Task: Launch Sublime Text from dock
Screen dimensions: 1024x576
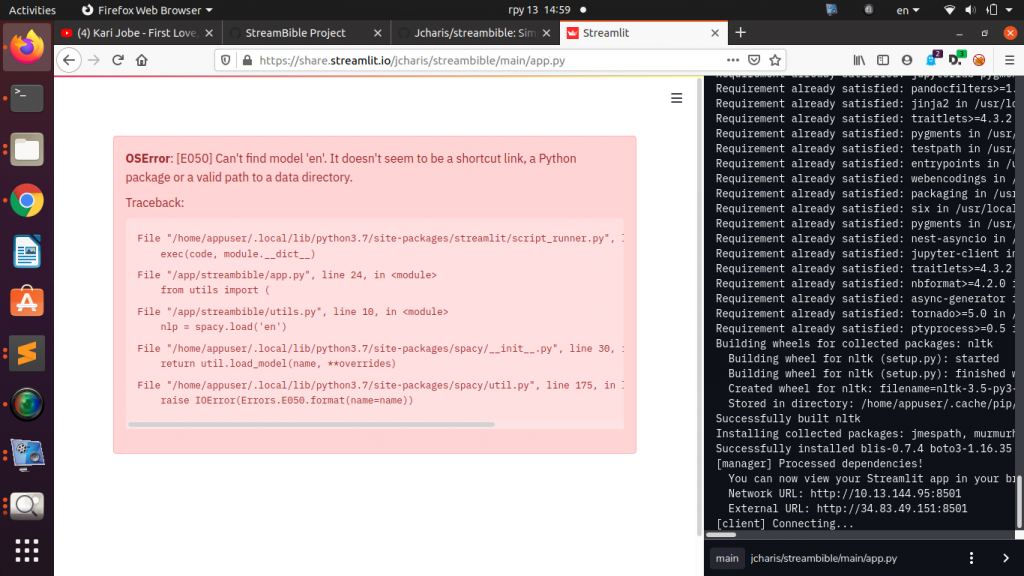Action: 27,353
